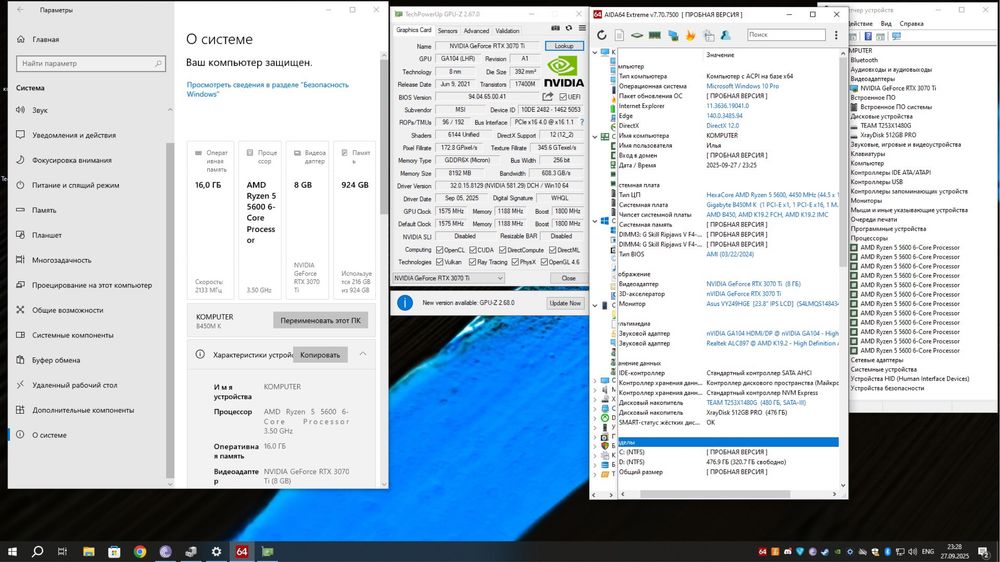
Task: Click the AIDA64 motherboard chip toolbar icon
Action: [x=636, y=36]
